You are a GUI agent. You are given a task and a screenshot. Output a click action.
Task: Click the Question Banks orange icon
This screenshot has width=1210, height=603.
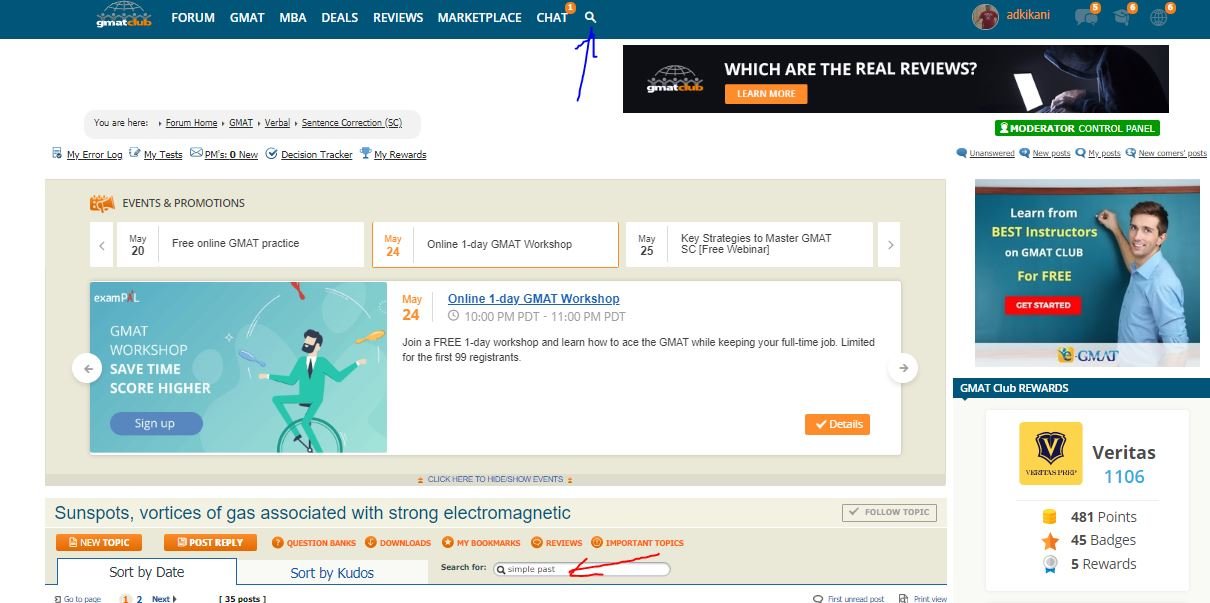coord(278,542)
